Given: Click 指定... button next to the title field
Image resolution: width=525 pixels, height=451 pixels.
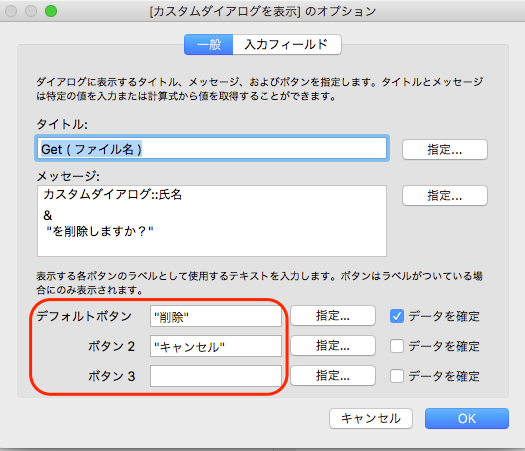Looking at the screenshot, I should [x=445, y=149].
